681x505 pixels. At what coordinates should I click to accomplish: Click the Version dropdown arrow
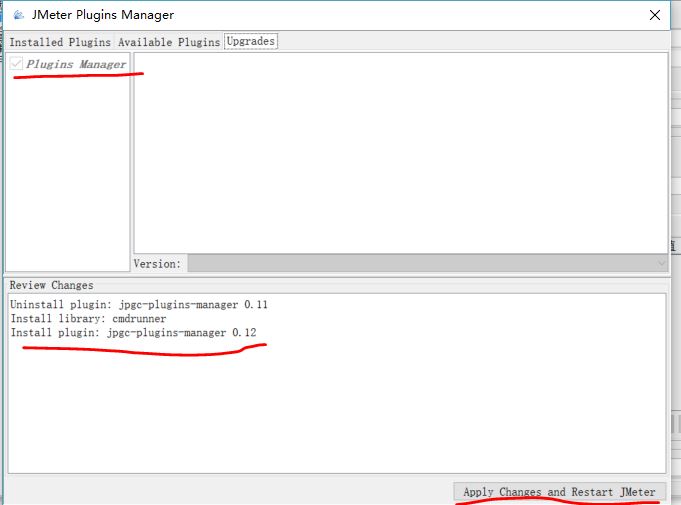660,263
